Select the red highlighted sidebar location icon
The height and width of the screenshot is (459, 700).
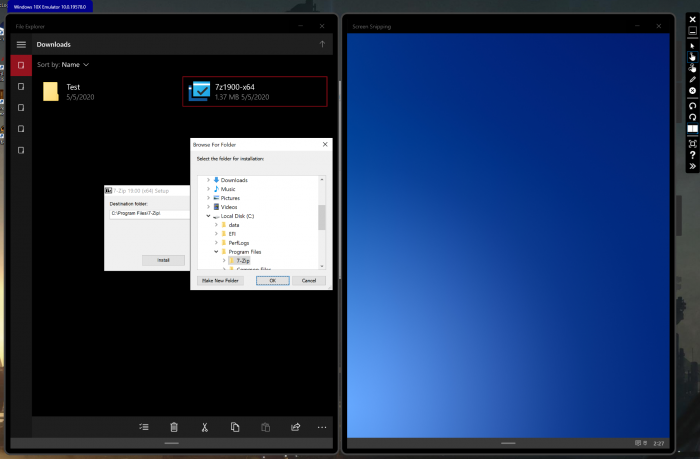coord(21,66)
